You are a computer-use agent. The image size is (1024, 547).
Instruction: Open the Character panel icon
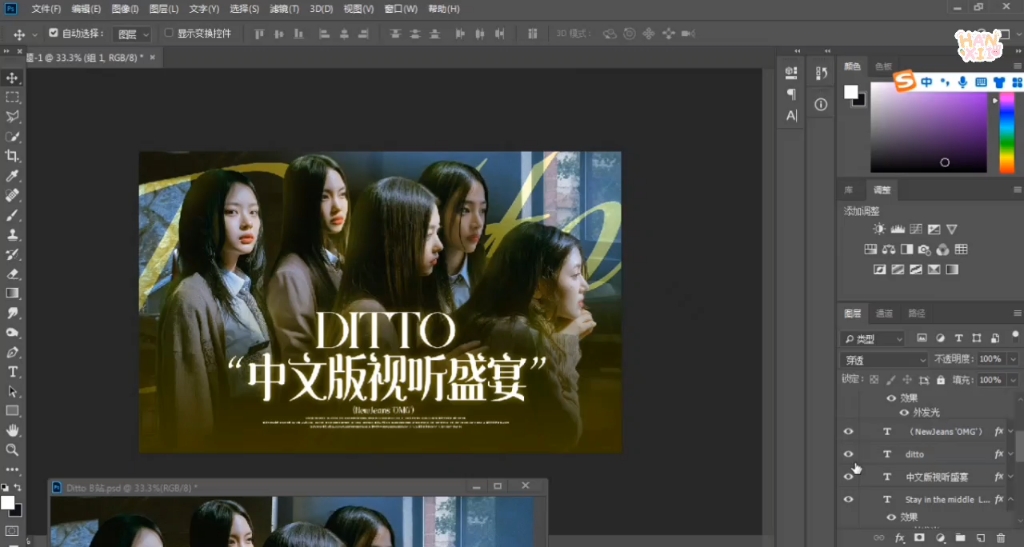click(x=792, y=116)
